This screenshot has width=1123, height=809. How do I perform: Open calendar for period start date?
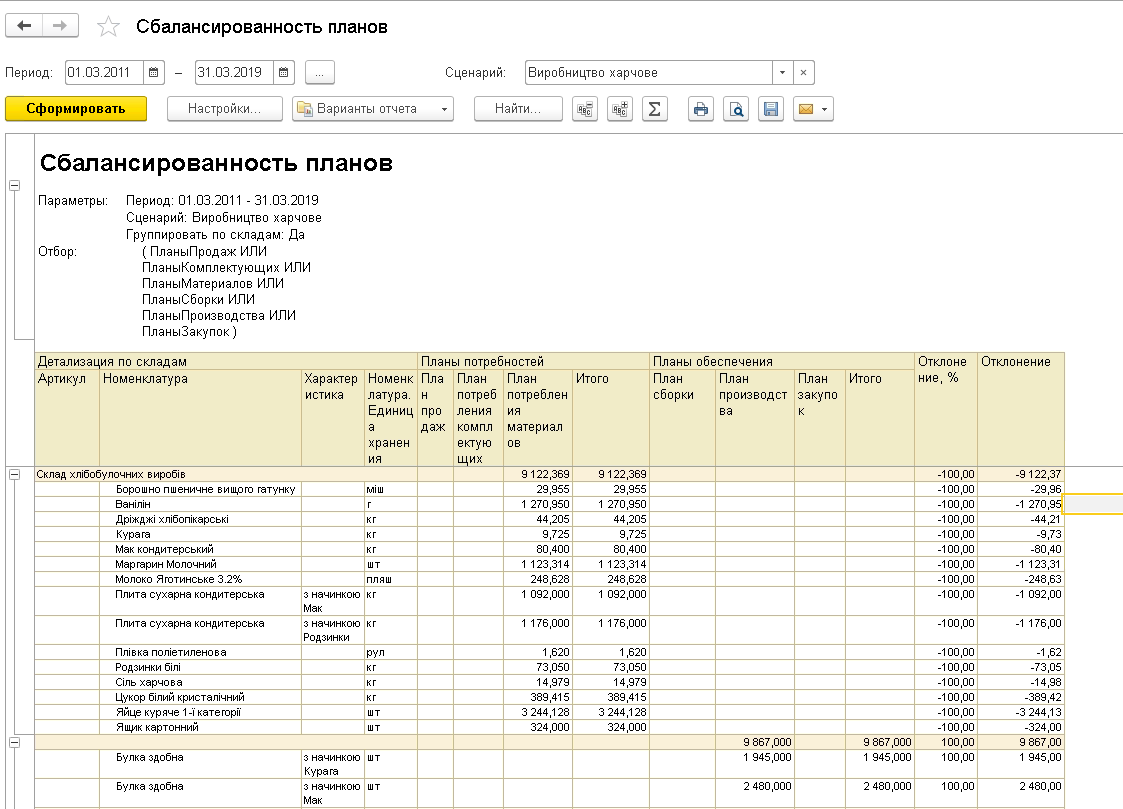153,72
